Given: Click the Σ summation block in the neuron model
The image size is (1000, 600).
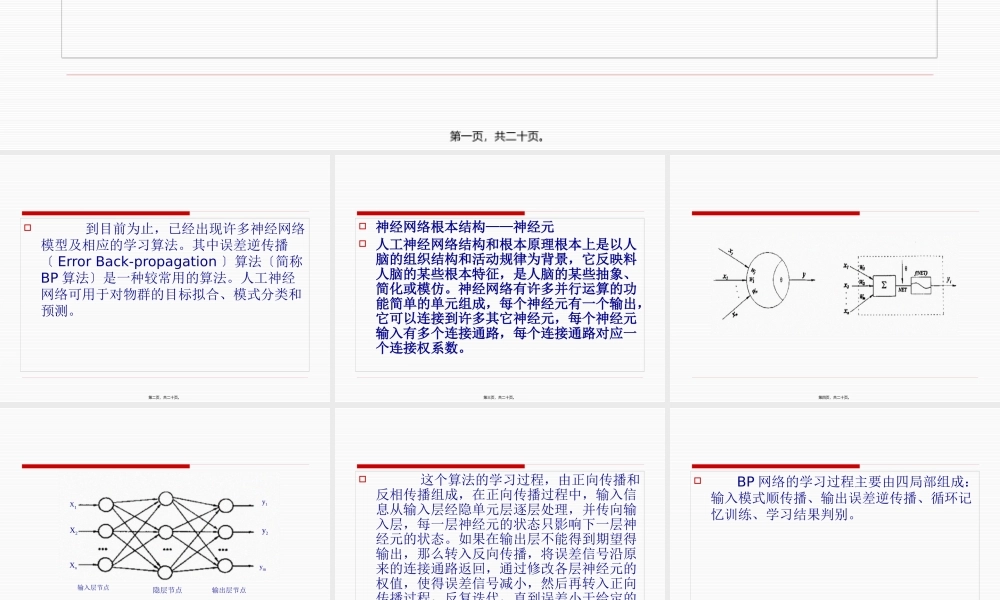Looking at the screenshot, I should tap(884, 285).
